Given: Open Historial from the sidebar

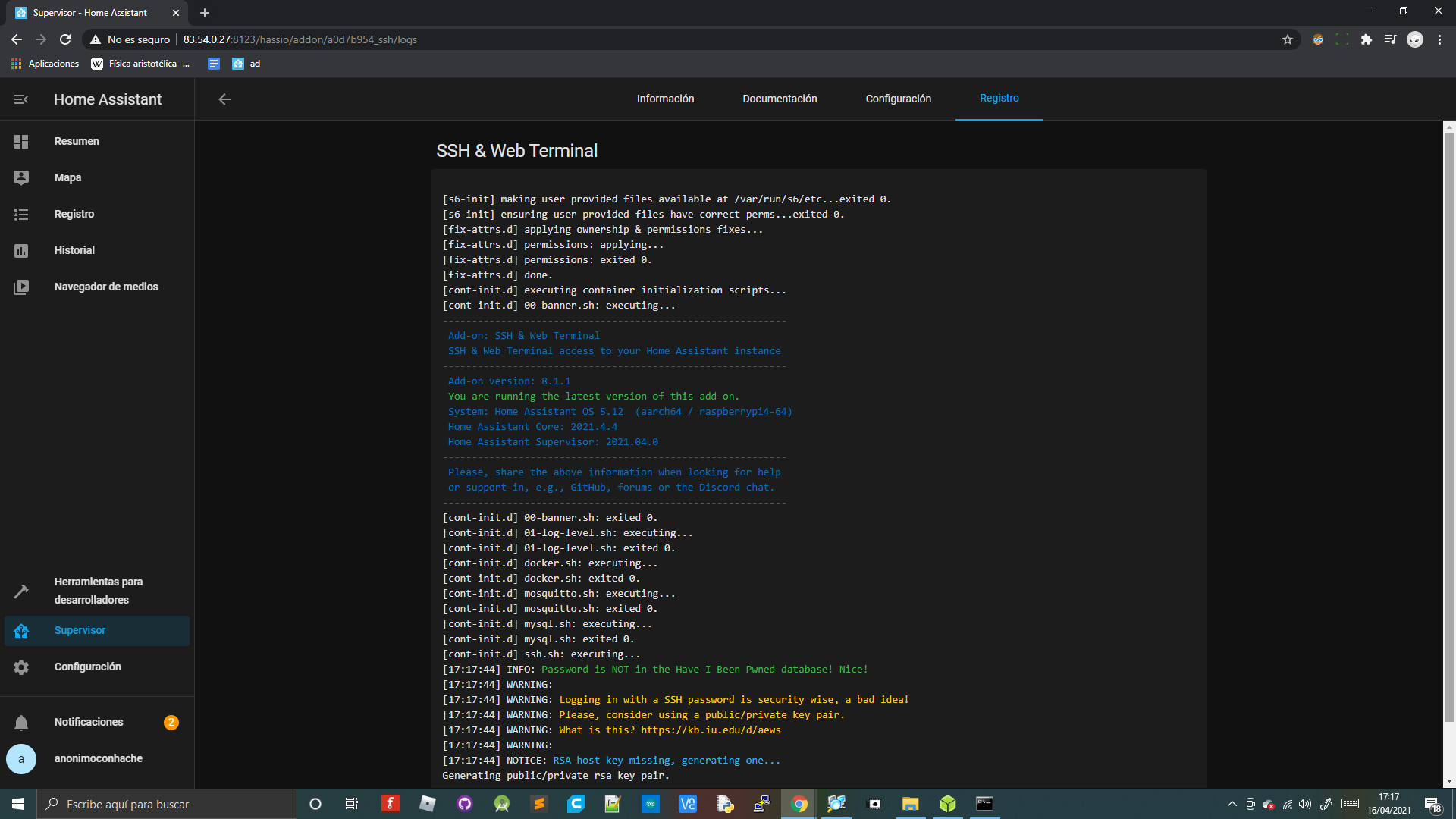Looking at the screenshot, I should point(74,250).
